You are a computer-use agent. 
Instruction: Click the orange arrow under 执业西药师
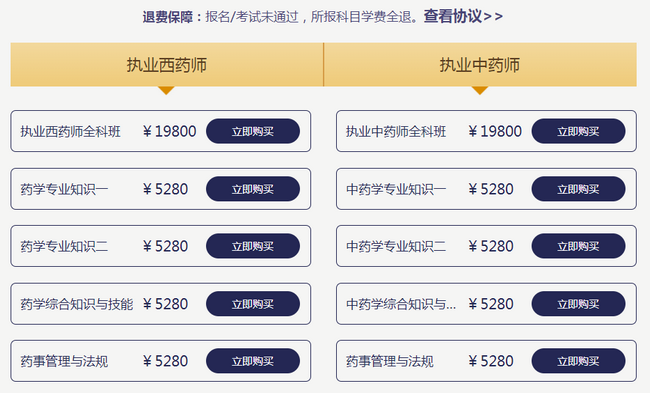click(x=166, y=90)
